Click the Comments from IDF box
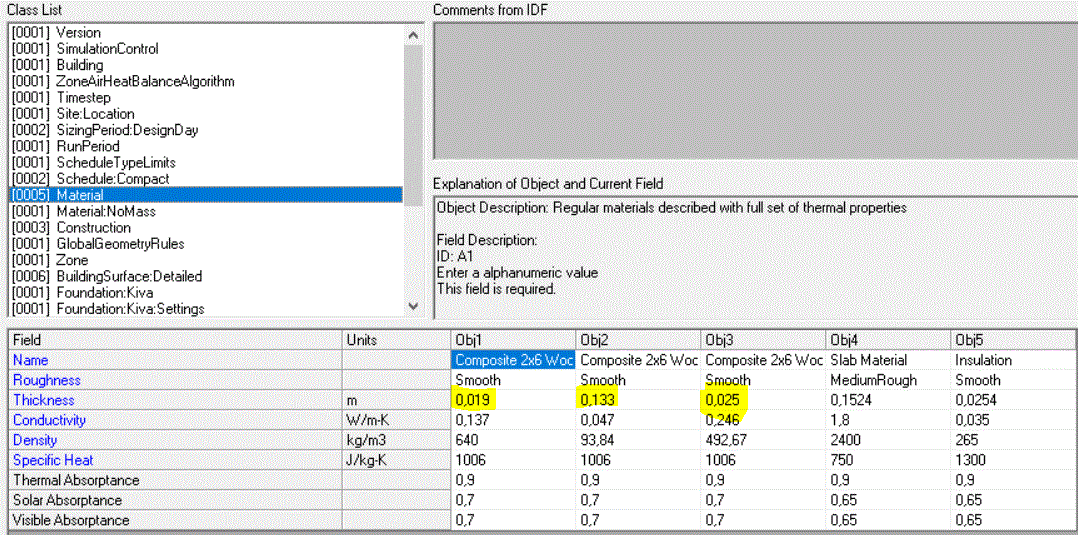The image size is (1078, 535). 755,90
